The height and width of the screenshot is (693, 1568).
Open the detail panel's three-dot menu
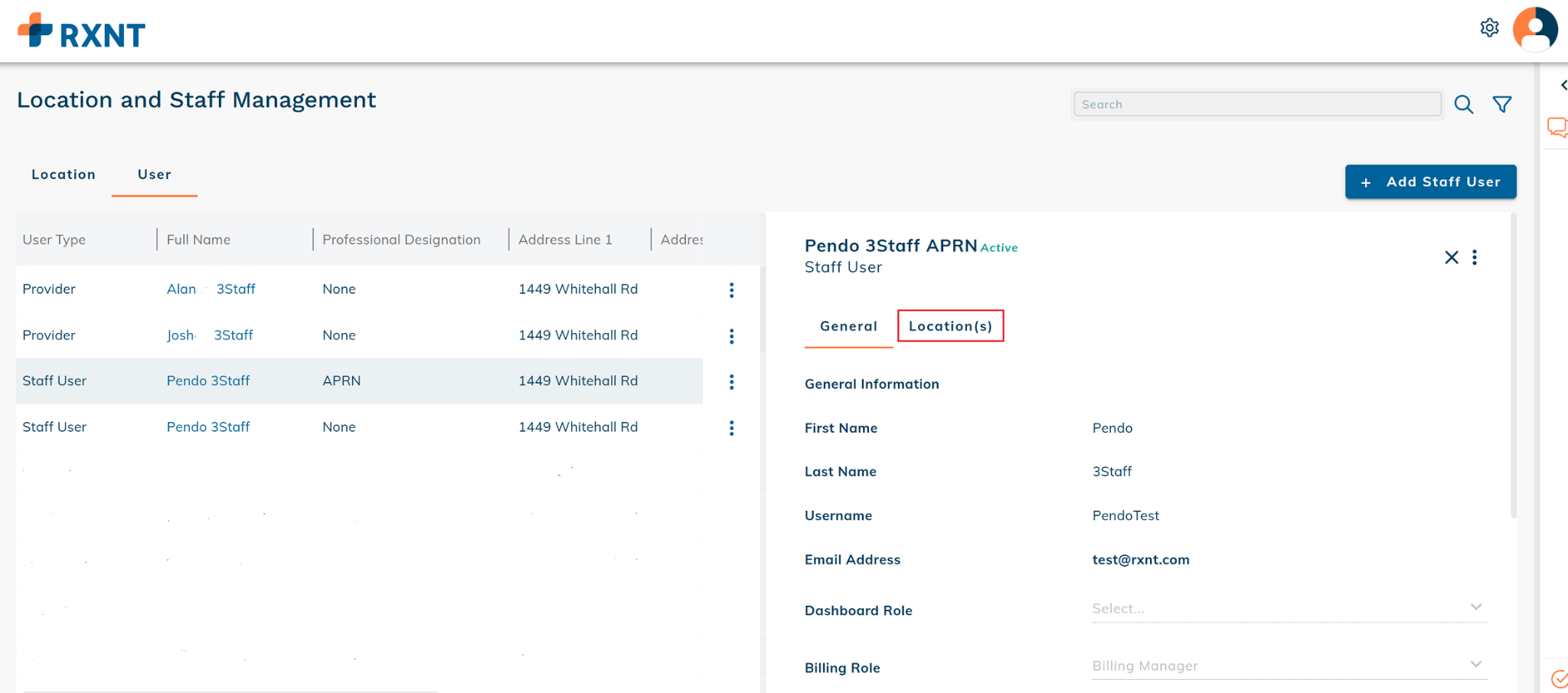pos(1474,257)
